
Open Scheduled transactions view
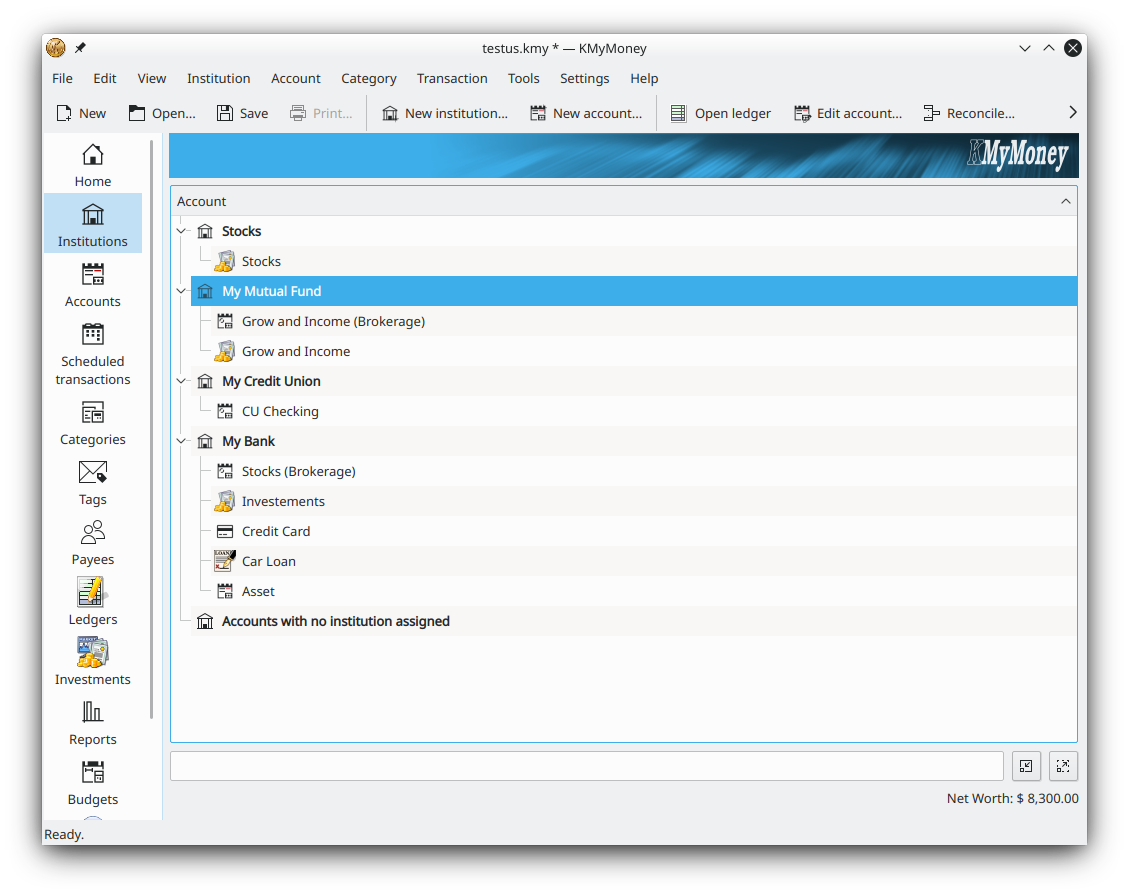click(x=93, y=353)
